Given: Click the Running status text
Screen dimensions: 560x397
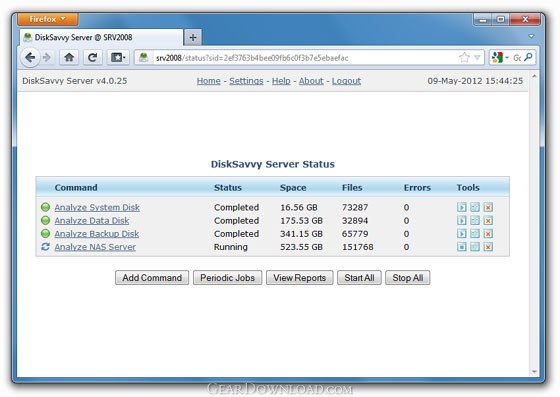Looking at the screenshot, I should point(231,247).
